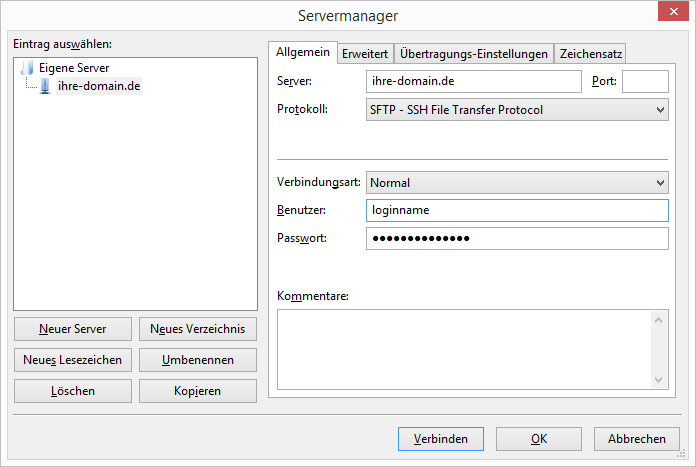696x467 pixels.
Task: Select the ihre-domain.de tree entry
Action: (99, 86)
